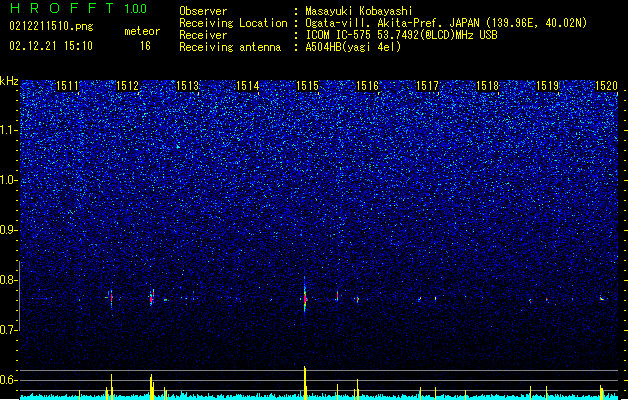Click the meteor echo just before 1512
Viewport: 629px width, 400px height.
(x=112, y=298)
